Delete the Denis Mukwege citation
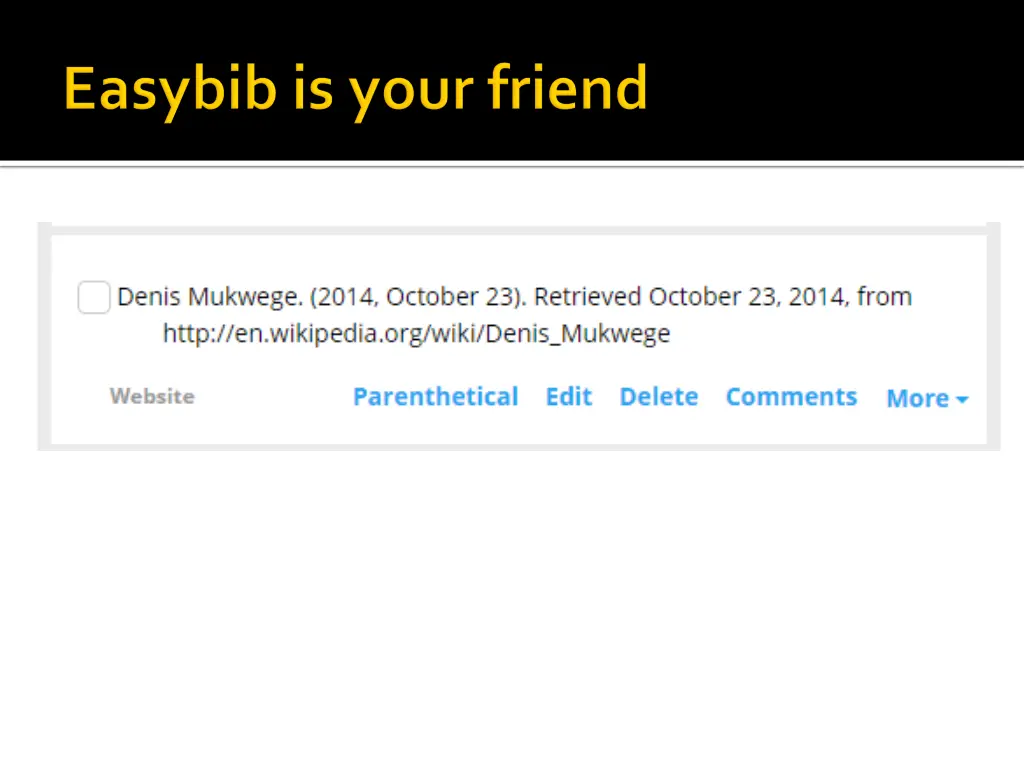Viewport: 1024px width, 768px height. (659, 396)
